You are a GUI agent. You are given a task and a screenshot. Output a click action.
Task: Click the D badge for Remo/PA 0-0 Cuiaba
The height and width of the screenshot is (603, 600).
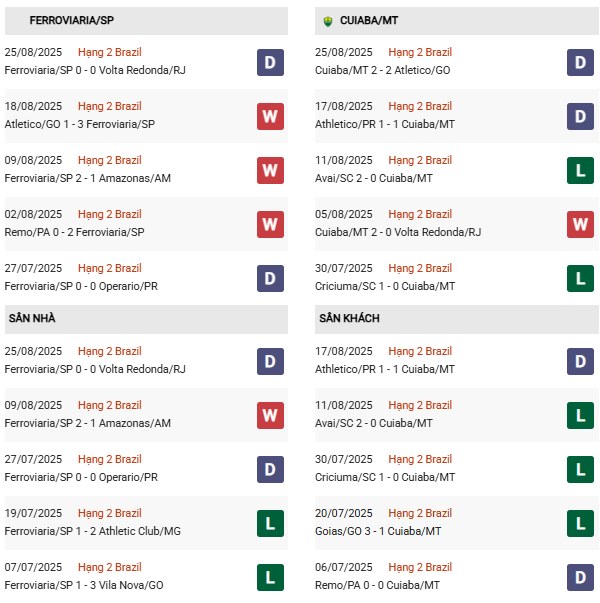pyautogui.click(x=581, y=577)
